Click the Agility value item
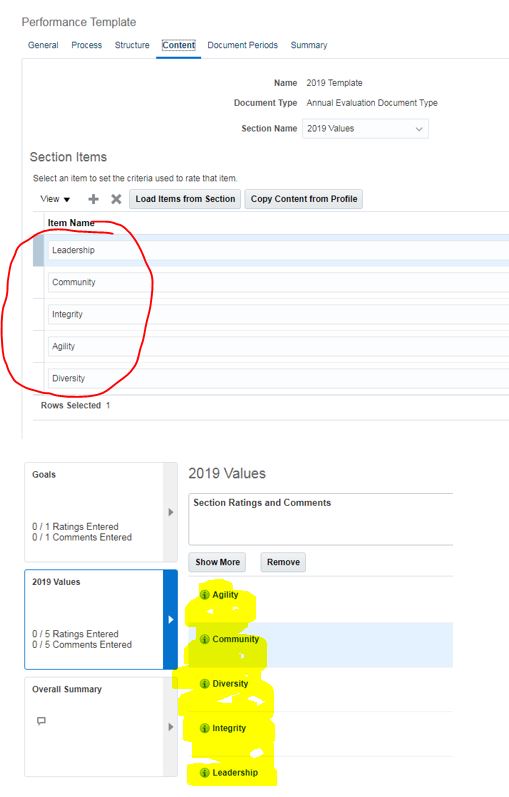 [225, 595]
